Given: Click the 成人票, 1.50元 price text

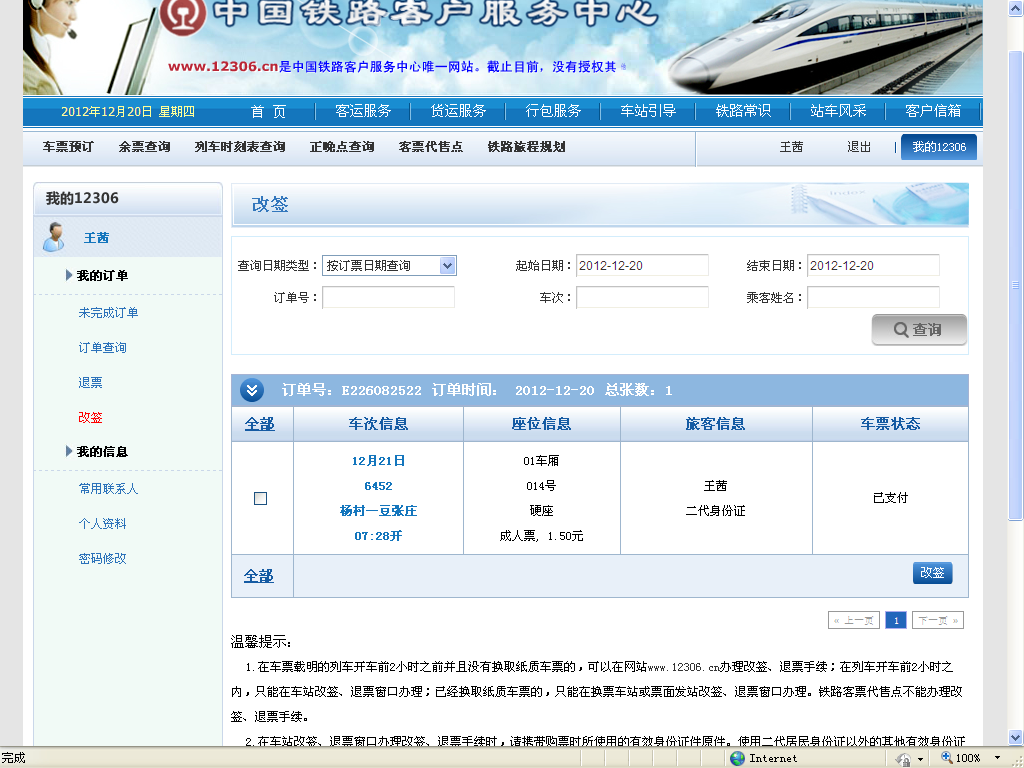Looking at the screenshot, I should point(541,536).
